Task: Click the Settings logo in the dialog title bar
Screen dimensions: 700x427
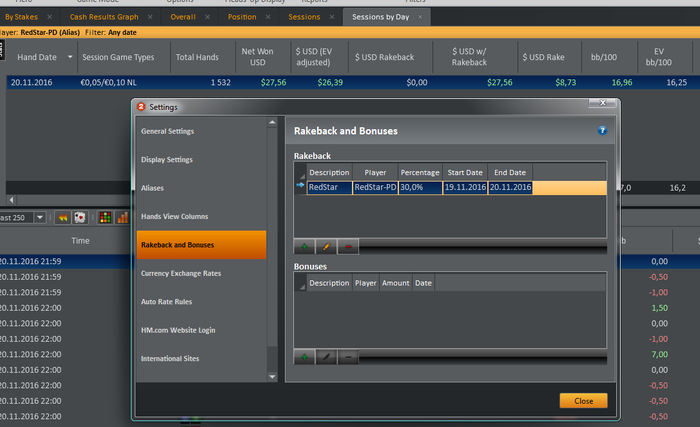Action: [x=142, y=107]
